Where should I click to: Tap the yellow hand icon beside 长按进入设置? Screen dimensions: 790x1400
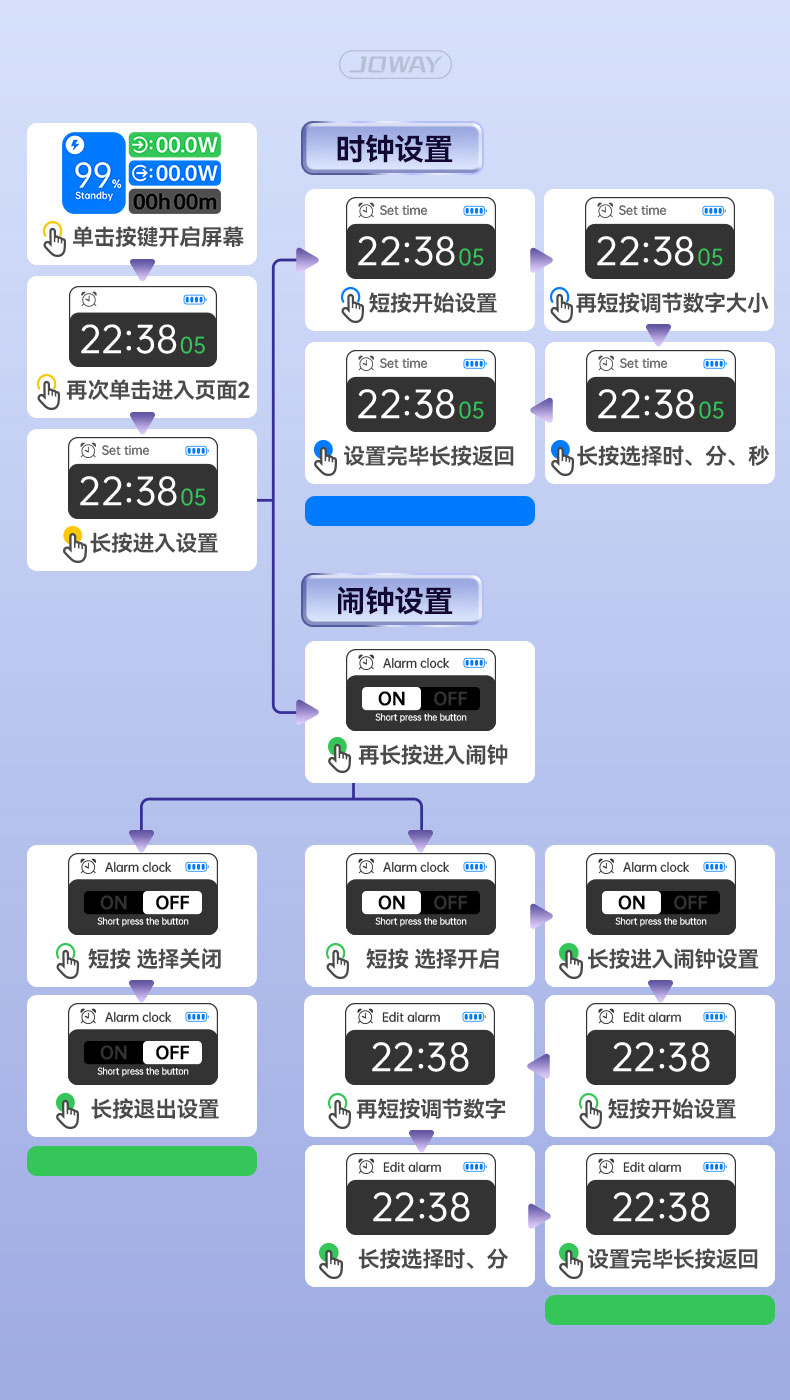click(74, 544)
